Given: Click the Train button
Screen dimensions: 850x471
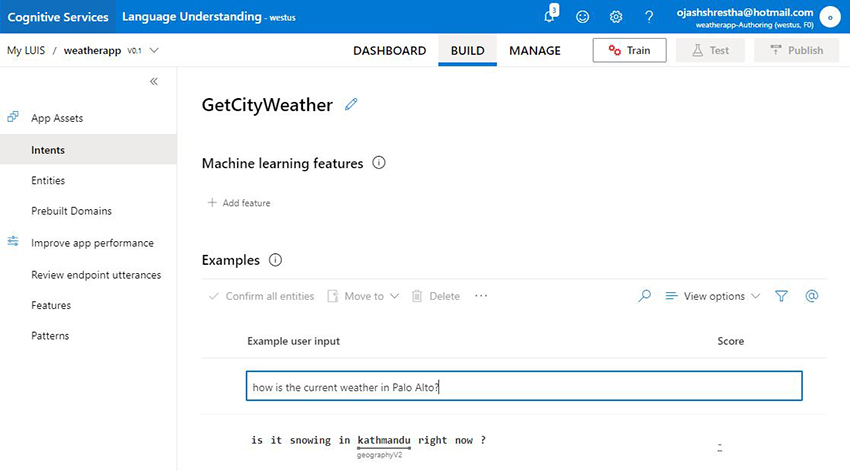Looking at the screenshot, I should [x=629, y=50].
